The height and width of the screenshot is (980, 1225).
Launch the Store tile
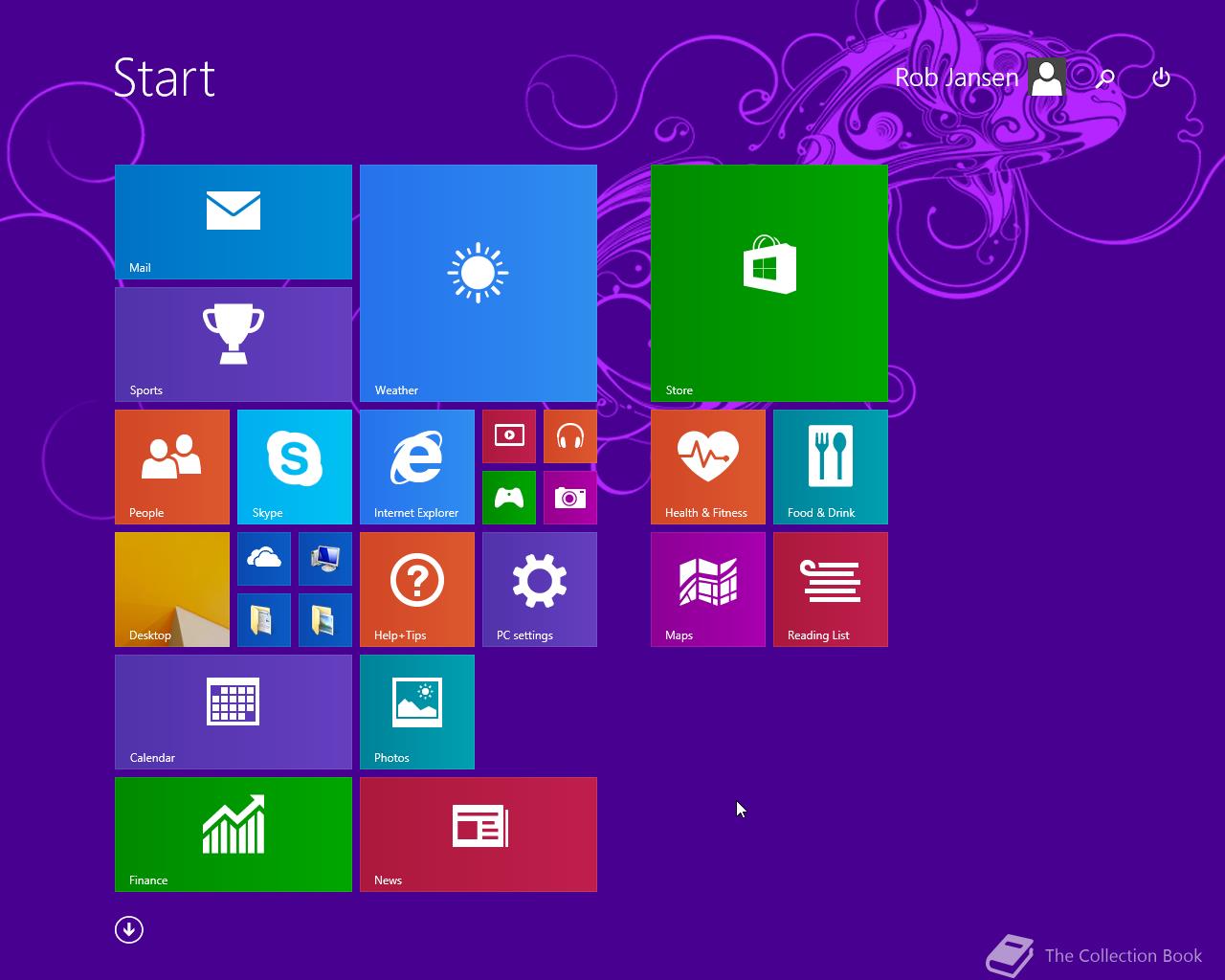pyautogui.click(x=769, y=283)
